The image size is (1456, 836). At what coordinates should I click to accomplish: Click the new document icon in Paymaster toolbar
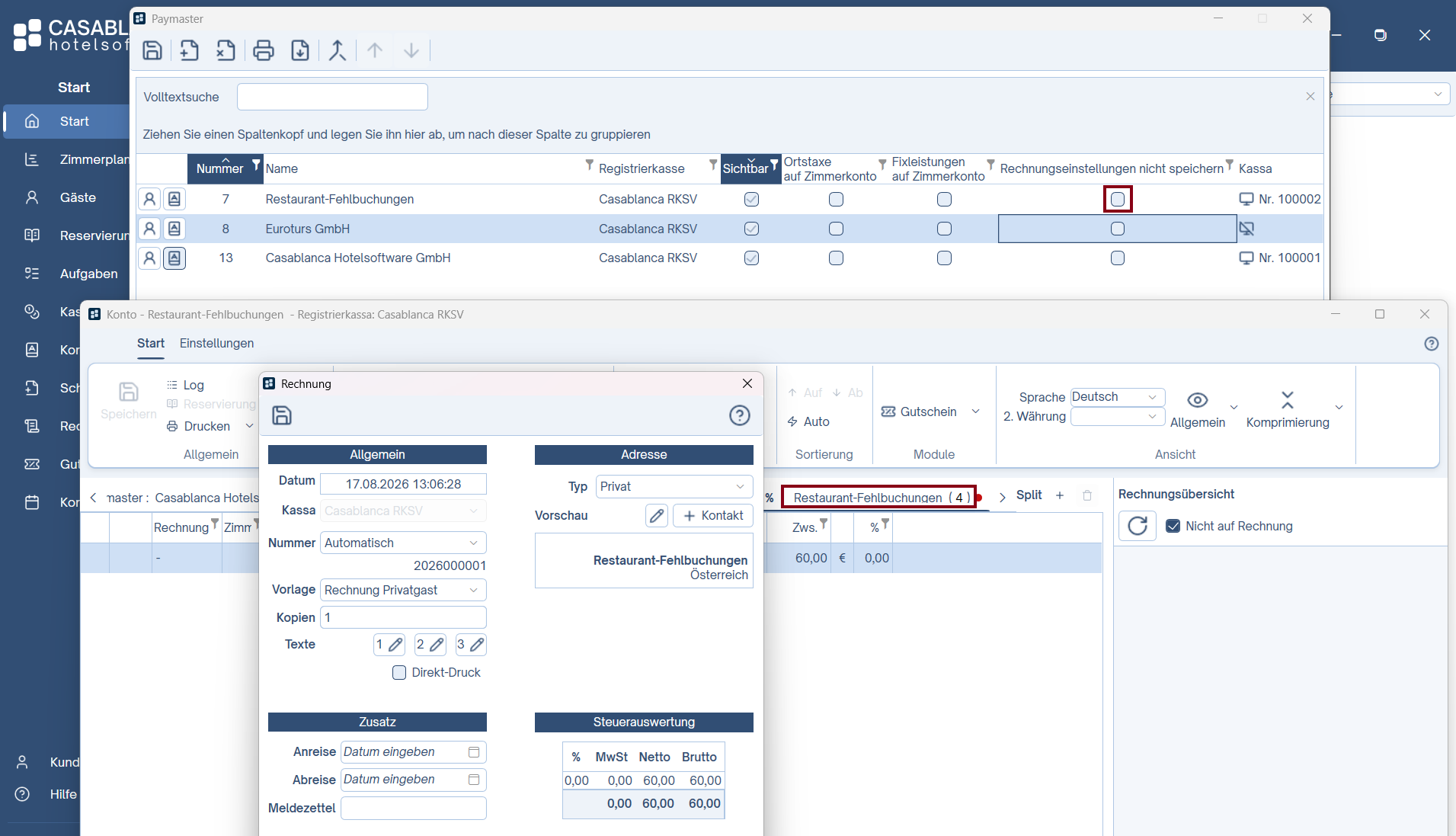(189, 50)
